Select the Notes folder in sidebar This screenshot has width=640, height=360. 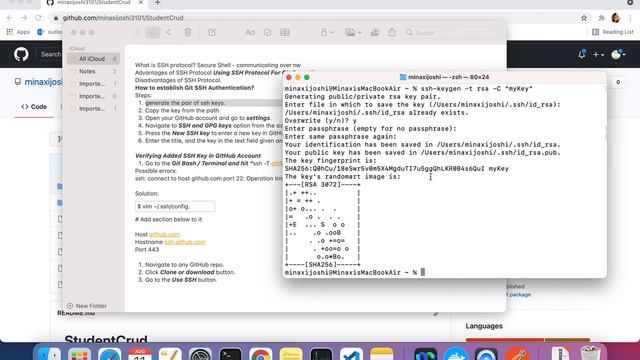93,71
